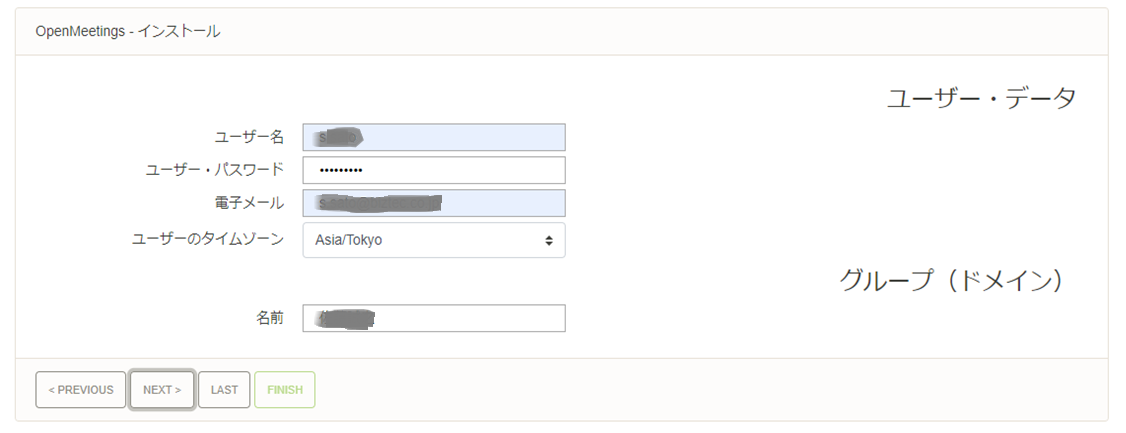Focus the ユーザー名 input field
Screen dimensions: 1126x433
tap(434, 137)
